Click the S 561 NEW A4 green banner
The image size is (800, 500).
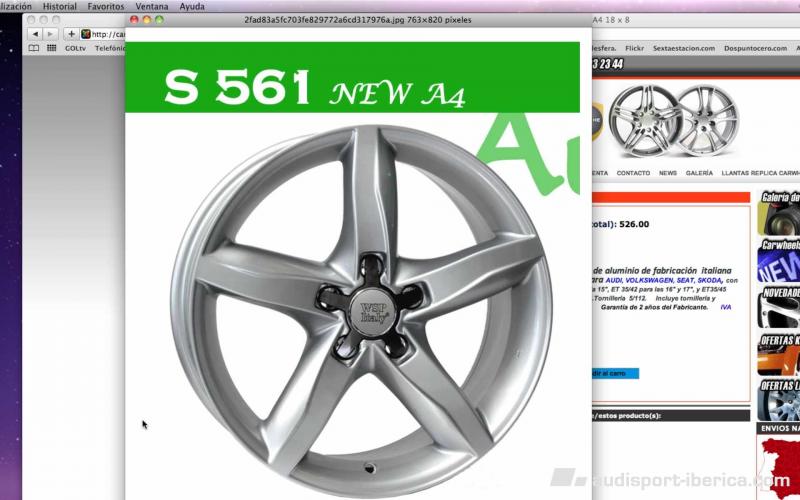(x=352, y=77)
